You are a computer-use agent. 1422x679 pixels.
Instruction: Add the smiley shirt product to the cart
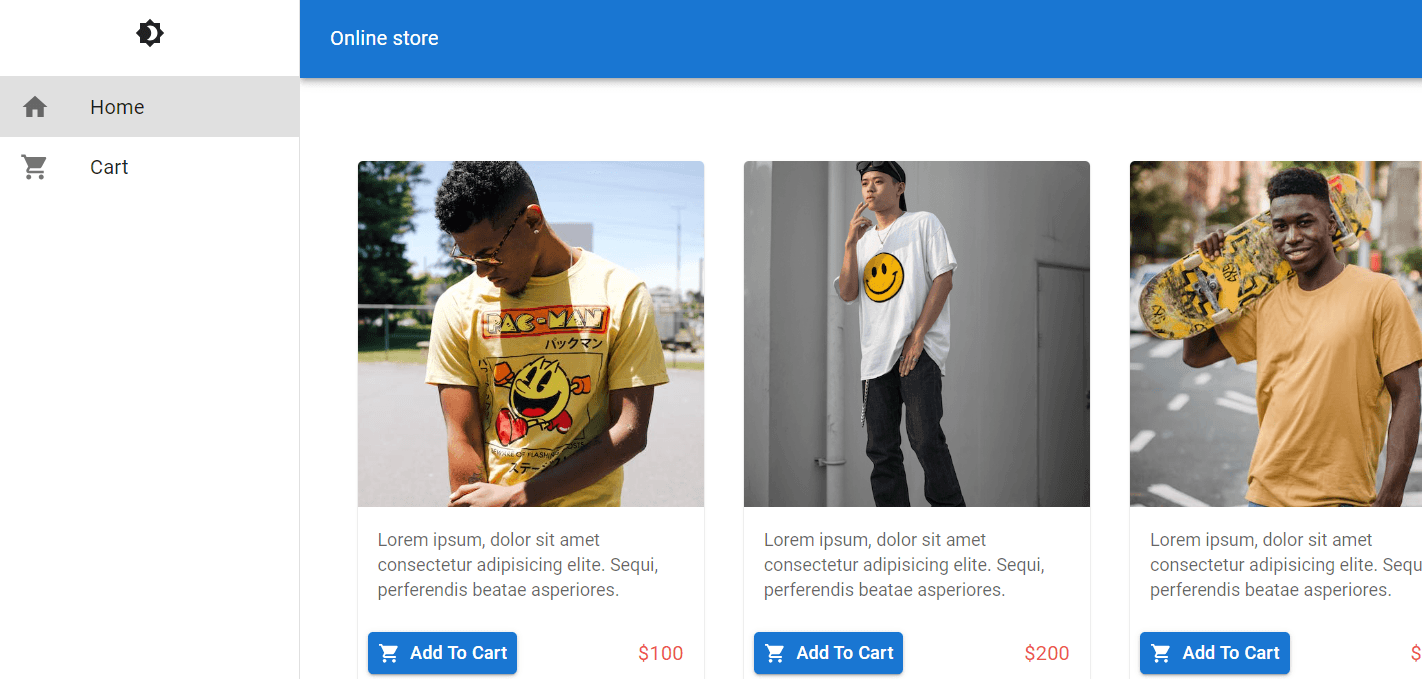(x=828, y=653)
